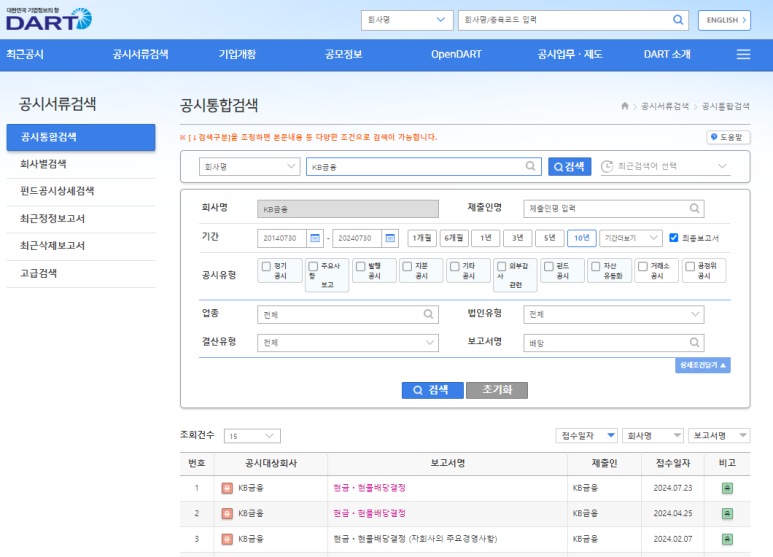Open the 공모정보 menu
Screen dimensions: 773x557
[x=344, y=54]
